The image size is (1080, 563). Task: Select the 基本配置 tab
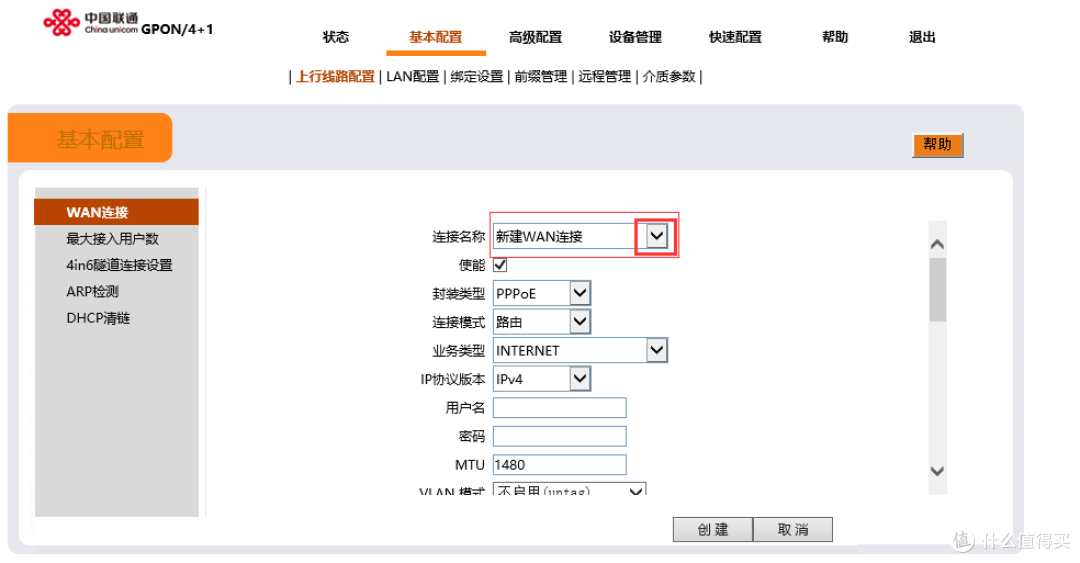pos(435,37)
